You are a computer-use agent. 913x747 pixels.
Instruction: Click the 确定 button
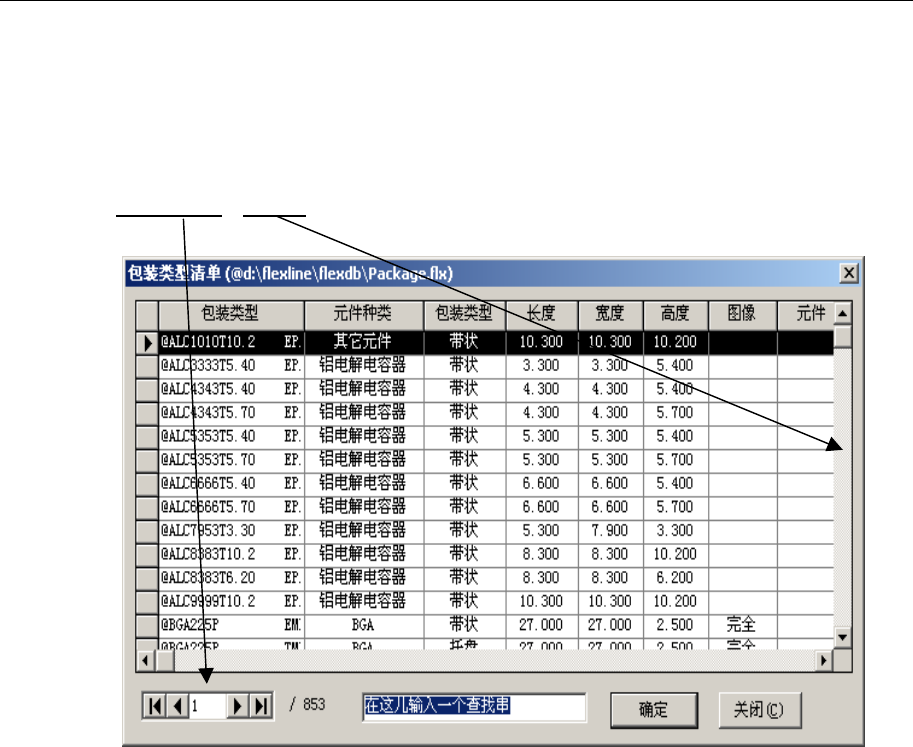click(x=654, y=710)
